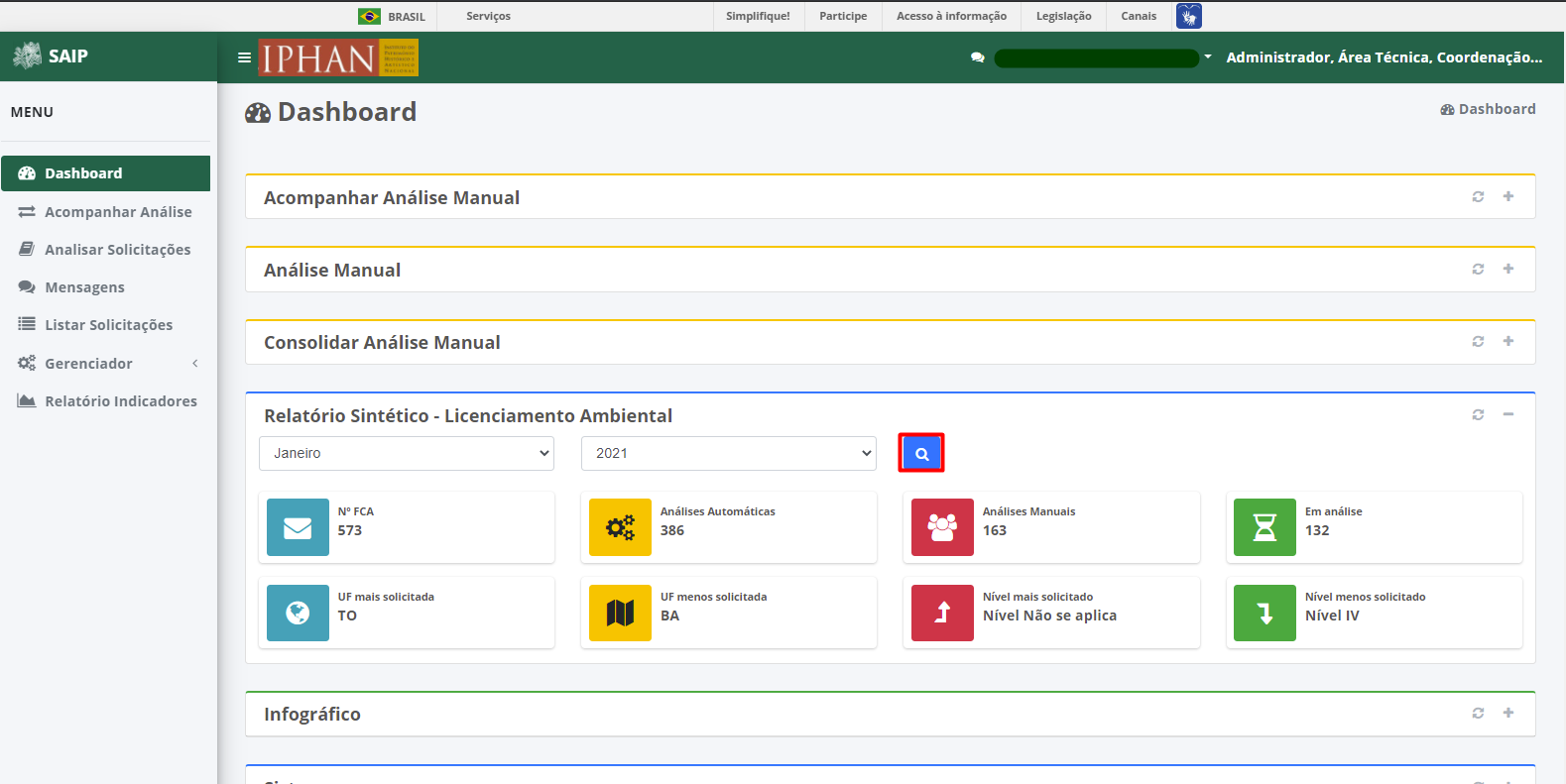Click the UF menos solicitada map icon
The height and width of the screenshot is (784, 1566).
click(x=620, y=613)
